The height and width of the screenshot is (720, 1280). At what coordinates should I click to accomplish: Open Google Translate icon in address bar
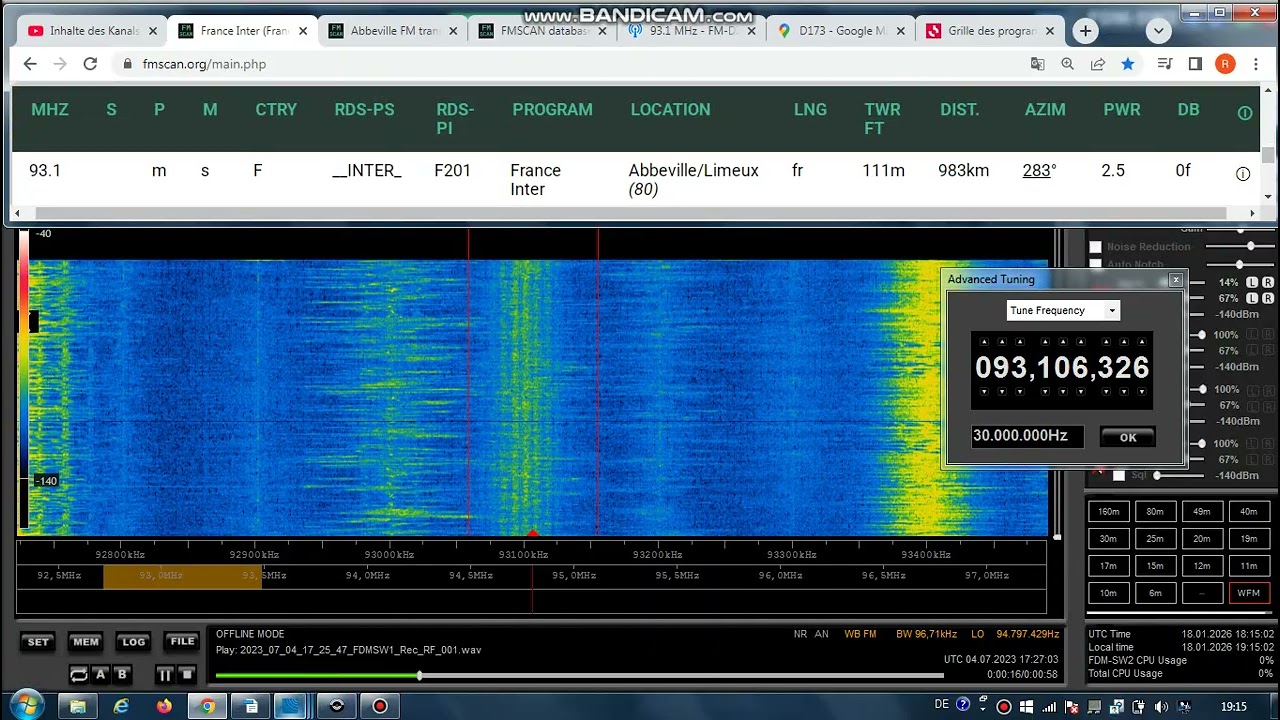[x=1037, y=64]
